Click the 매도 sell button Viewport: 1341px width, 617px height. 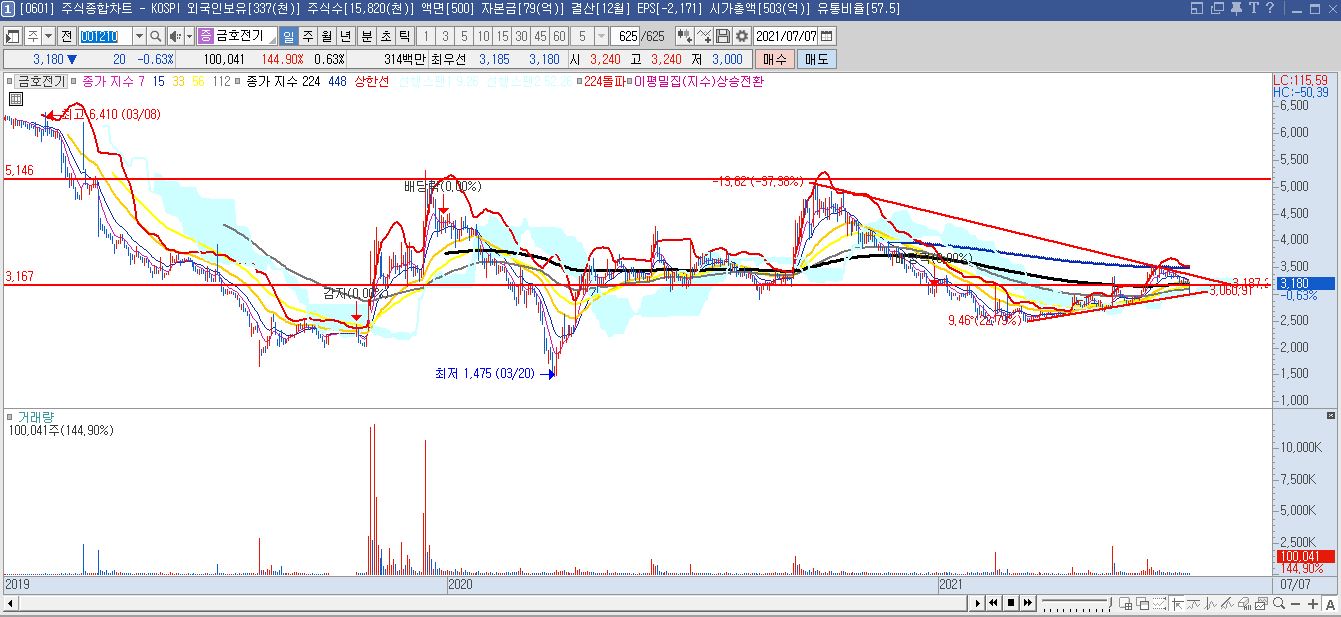(x=817, y=59)
